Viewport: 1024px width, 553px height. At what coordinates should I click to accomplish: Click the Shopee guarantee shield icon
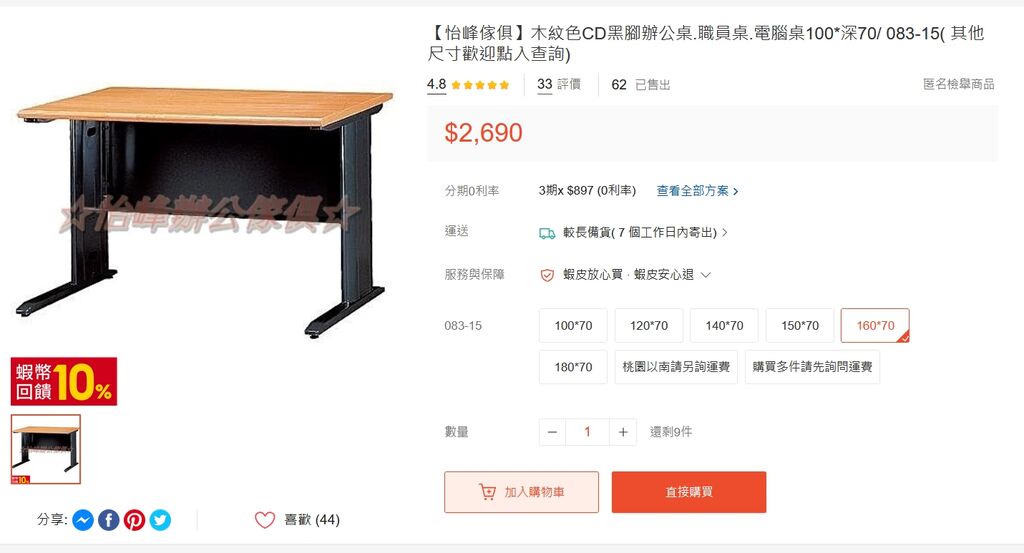pyautogui.click(x=547, y=275)
